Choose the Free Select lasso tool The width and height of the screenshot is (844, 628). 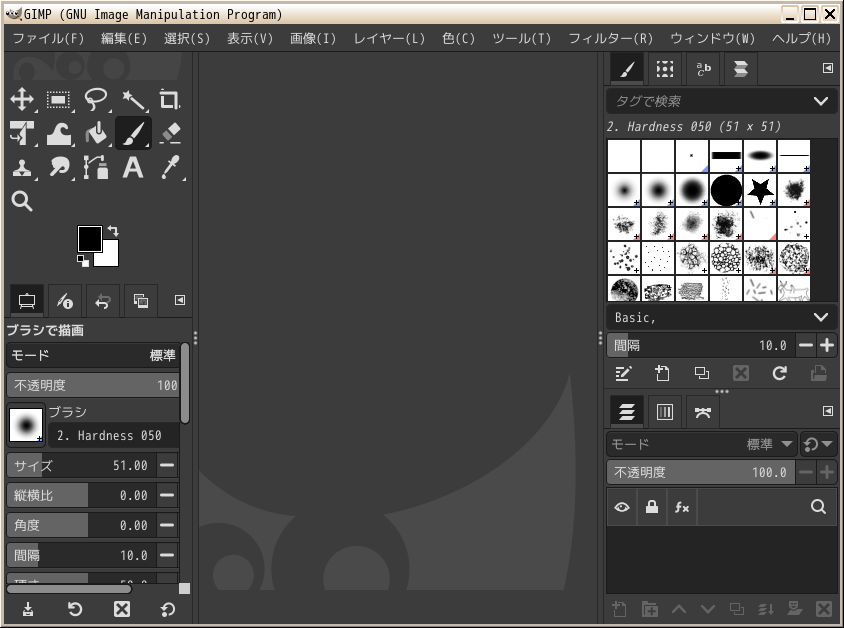coord(96,99)
